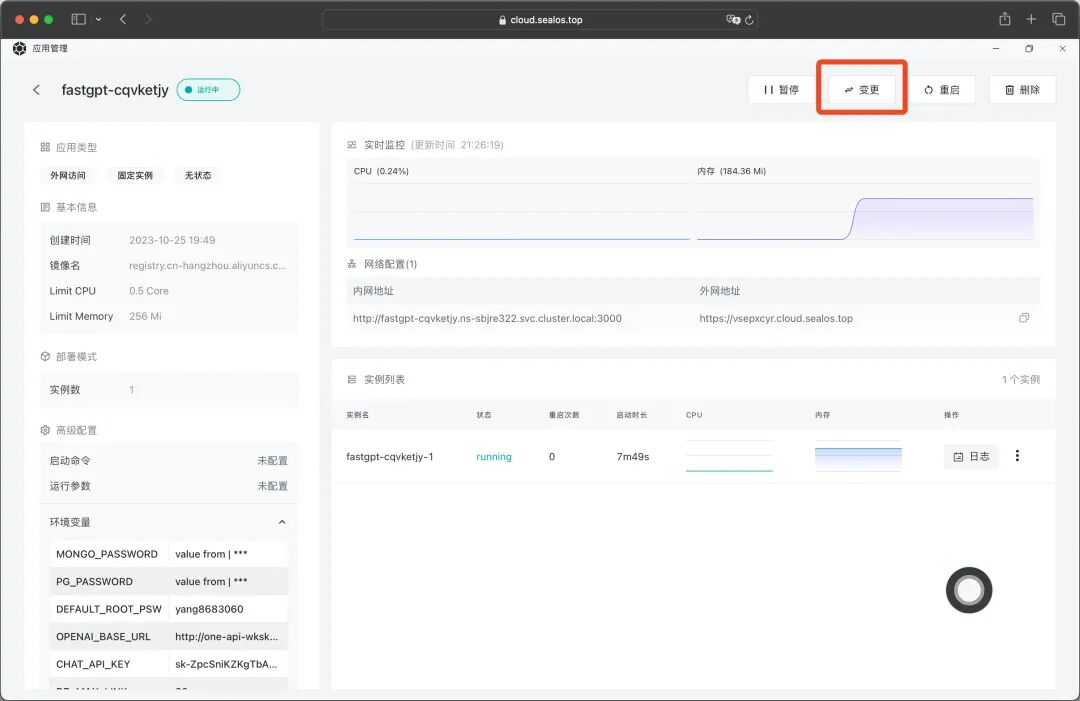Click the Safari forward navigation arrow

148,19
